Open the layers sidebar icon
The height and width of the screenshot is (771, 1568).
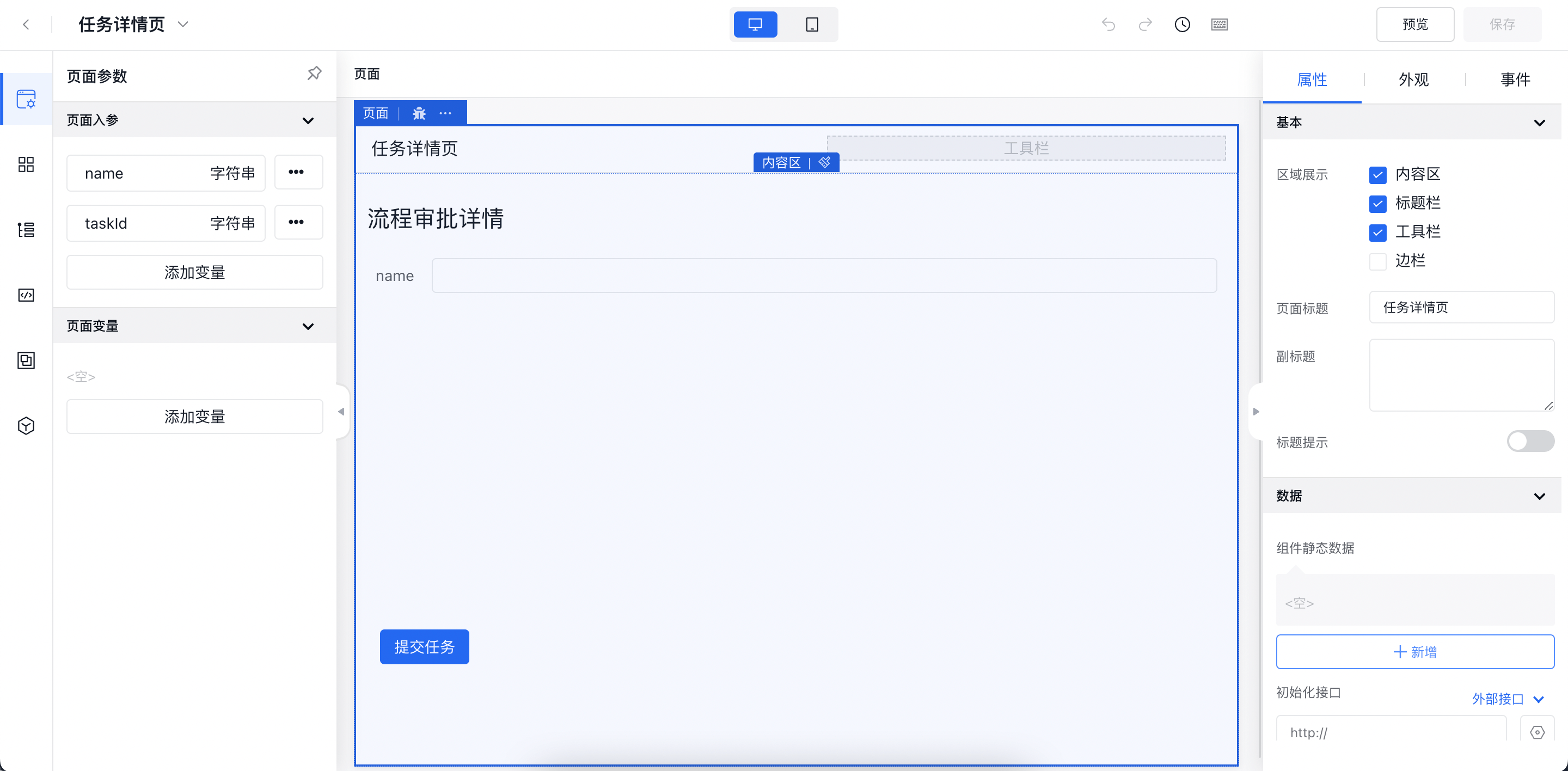tap(26, 360)
